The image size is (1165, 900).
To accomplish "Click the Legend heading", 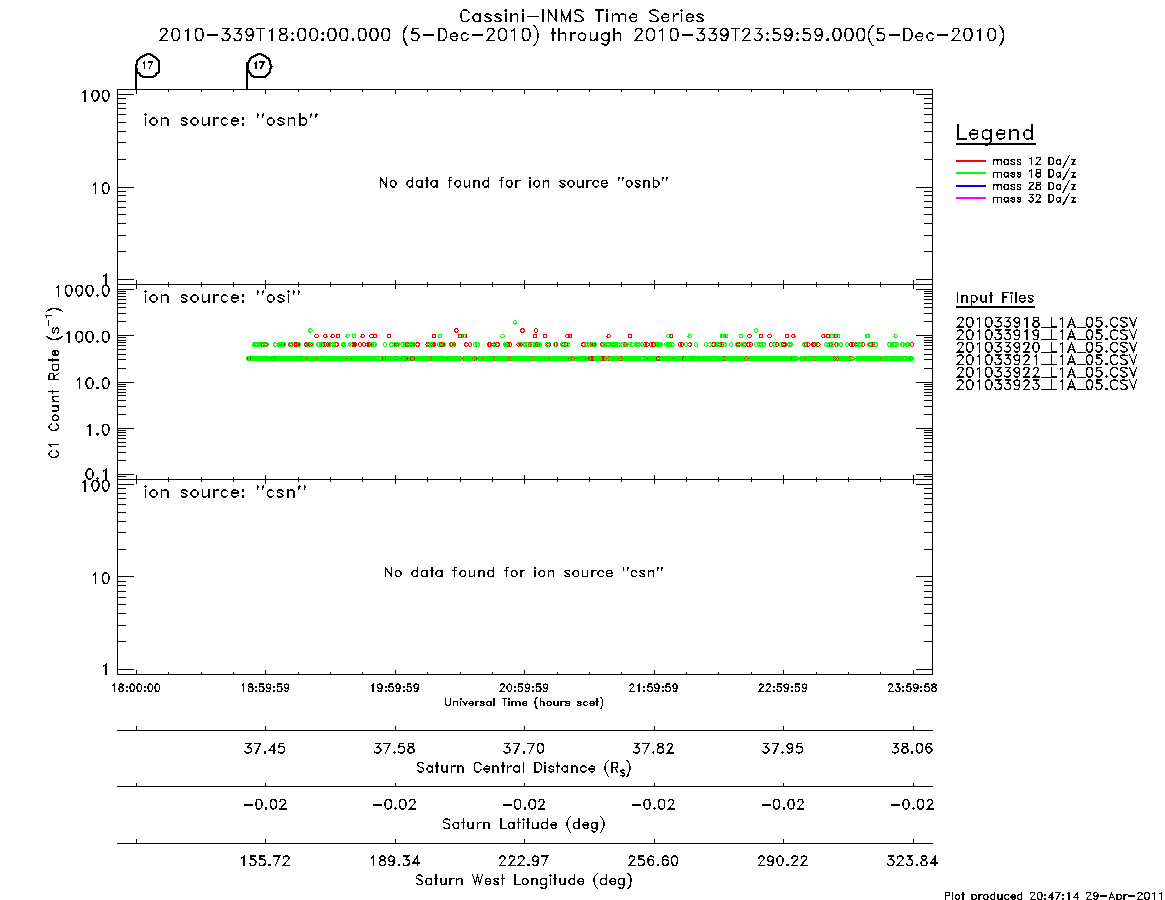I will click(x=995, y=133).
